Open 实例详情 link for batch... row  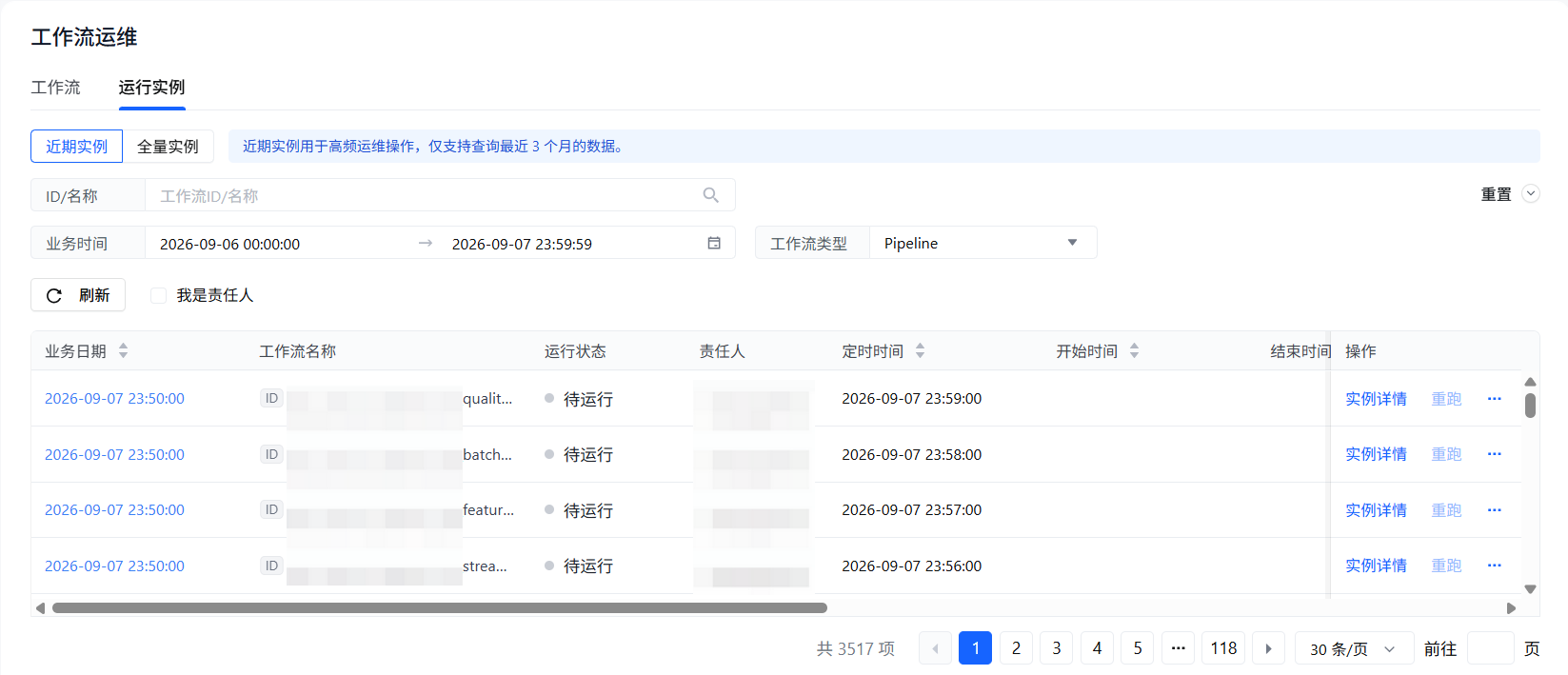tap(1376, 454)
